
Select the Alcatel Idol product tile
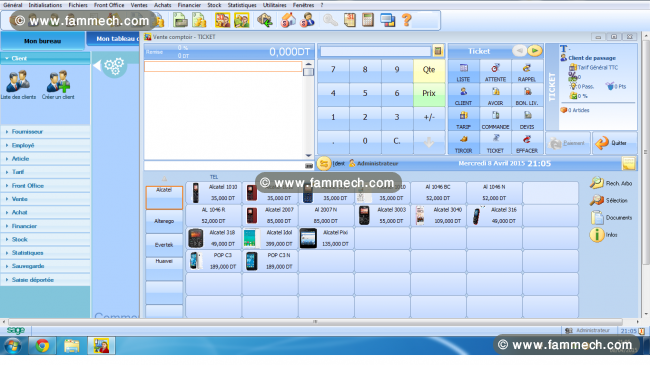point(270,238)
